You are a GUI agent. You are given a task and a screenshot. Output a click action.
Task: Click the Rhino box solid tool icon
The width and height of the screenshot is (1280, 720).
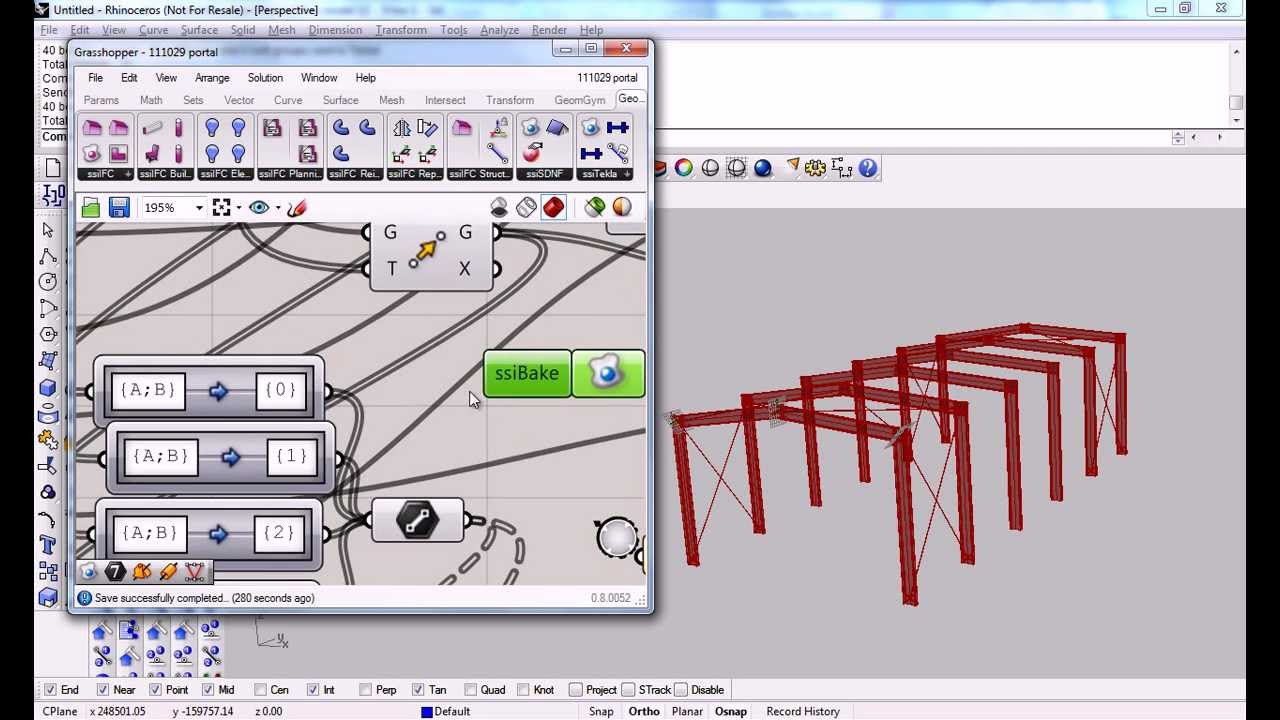(47, 388)
